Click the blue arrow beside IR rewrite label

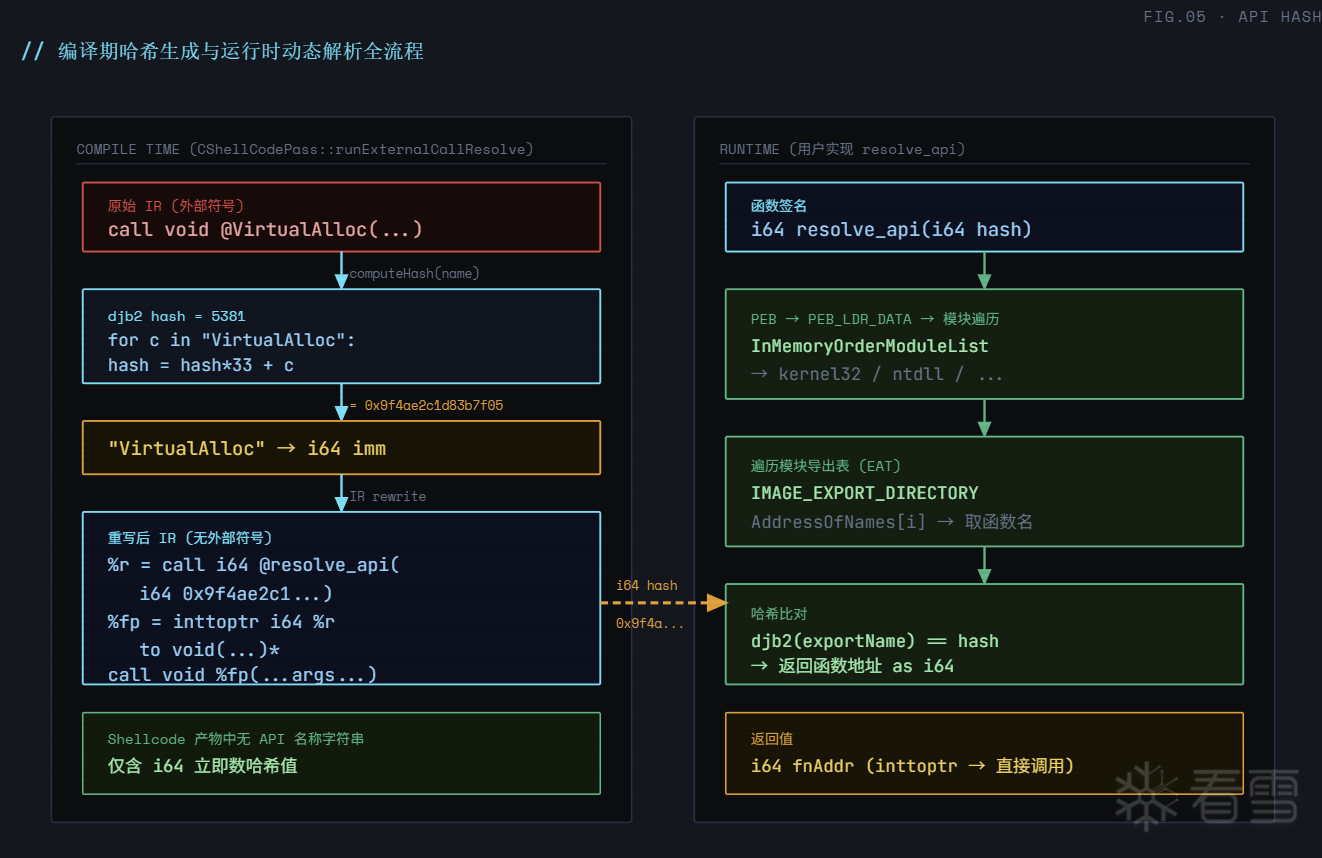click(x=341, y=493)
